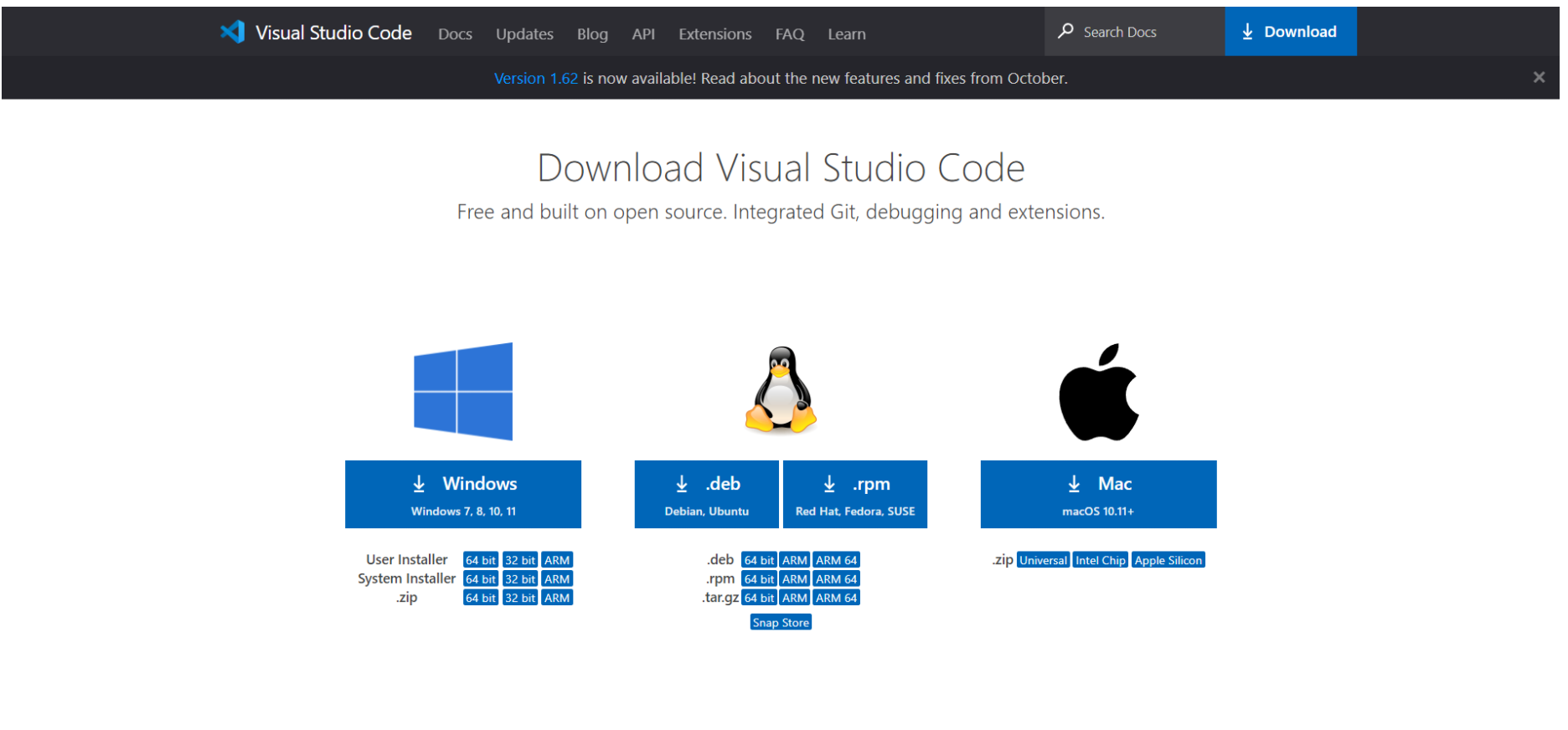The width and height of the screenshot is (1568, 730).
Task: Open the Docs menu item
Action: click(455, 34)
